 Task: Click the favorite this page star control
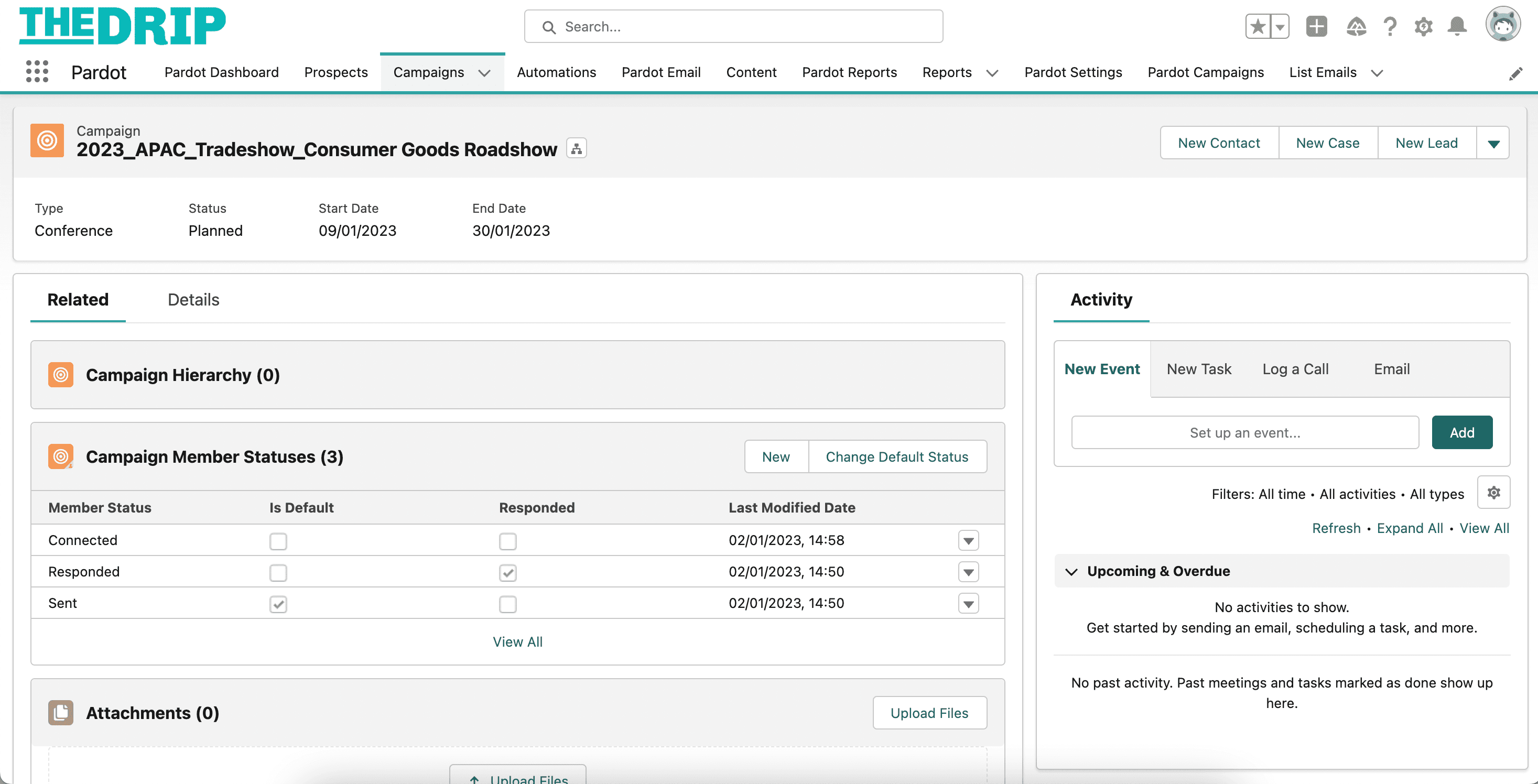pyautogui.click(x=1258, y=26)
